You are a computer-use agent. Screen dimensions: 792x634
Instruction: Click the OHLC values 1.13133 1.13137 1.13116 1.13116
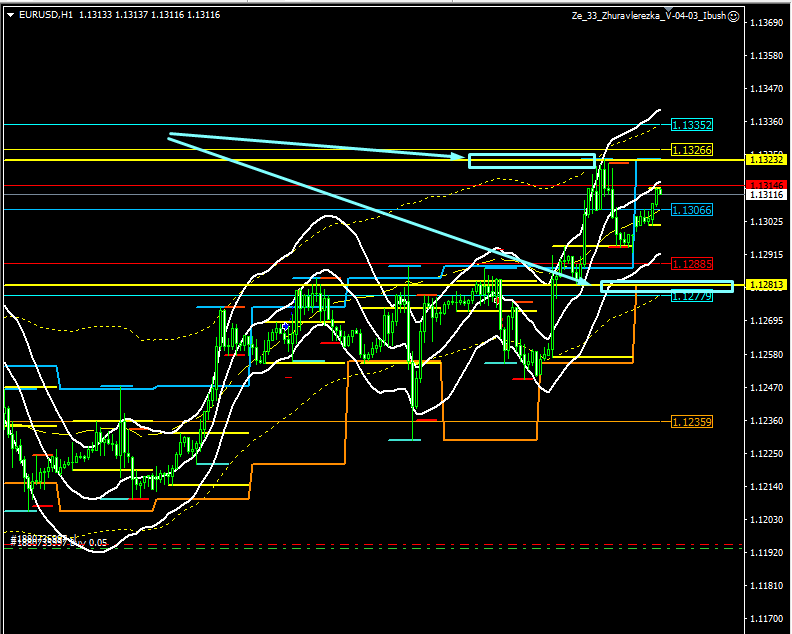point(150,15)
